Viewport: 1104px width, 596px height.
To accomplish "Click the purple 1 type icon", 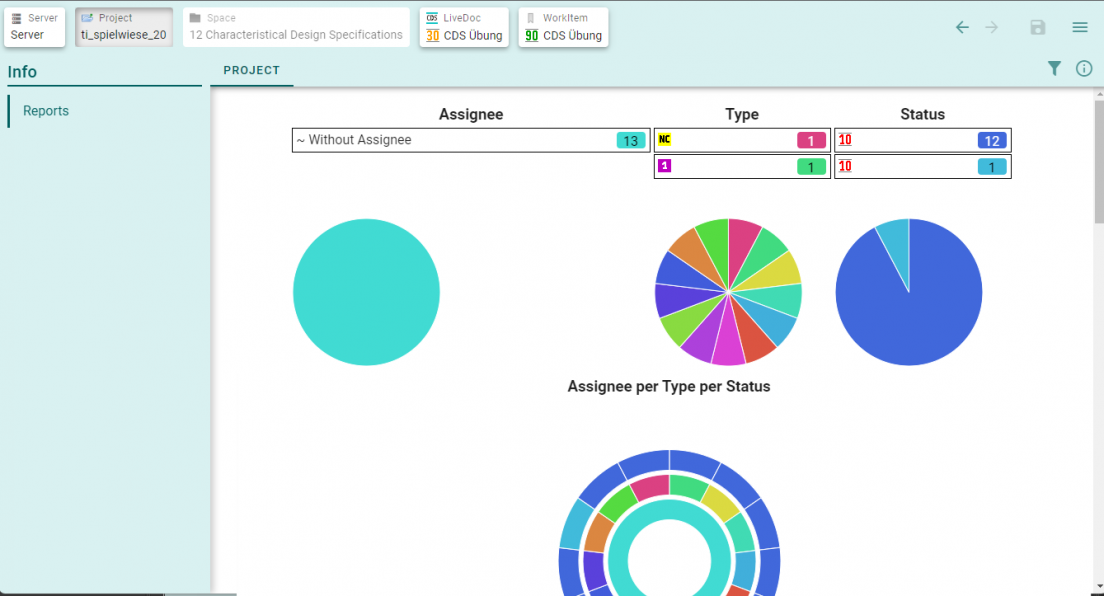I will [665, 166].
